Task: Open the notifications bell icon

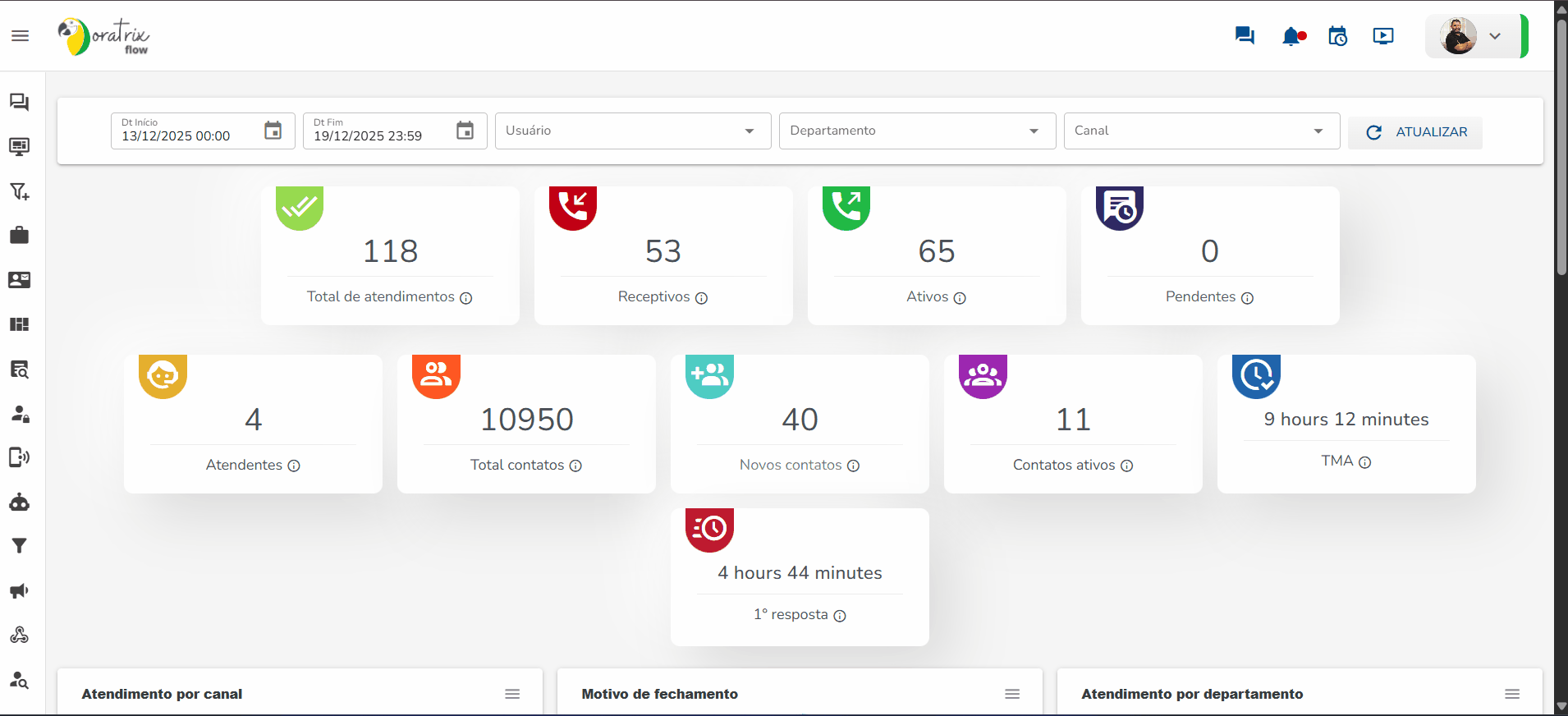Action: (1292, 36)
